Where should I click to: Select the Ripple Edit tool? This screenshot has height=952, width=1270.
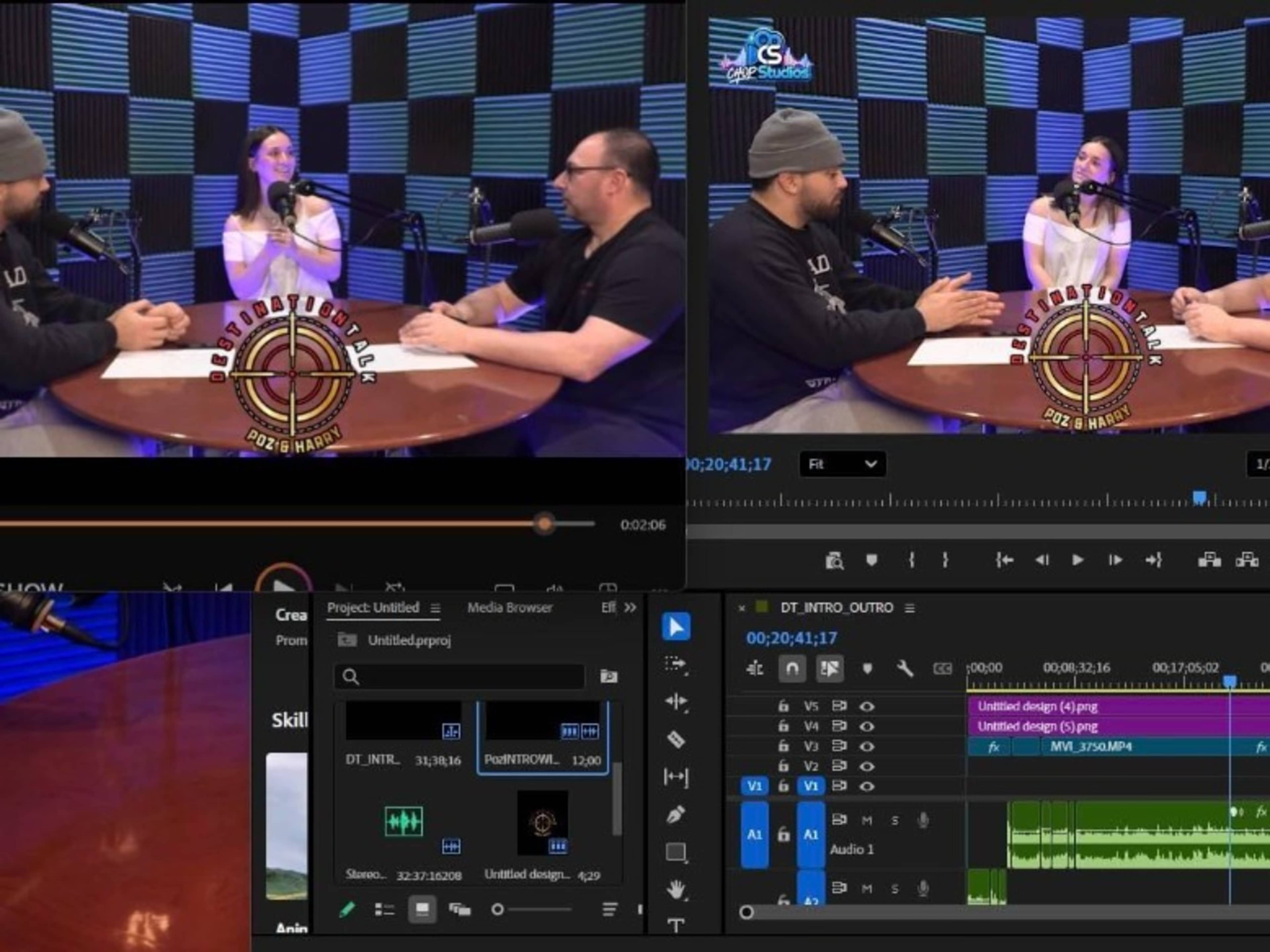[676, 702]
